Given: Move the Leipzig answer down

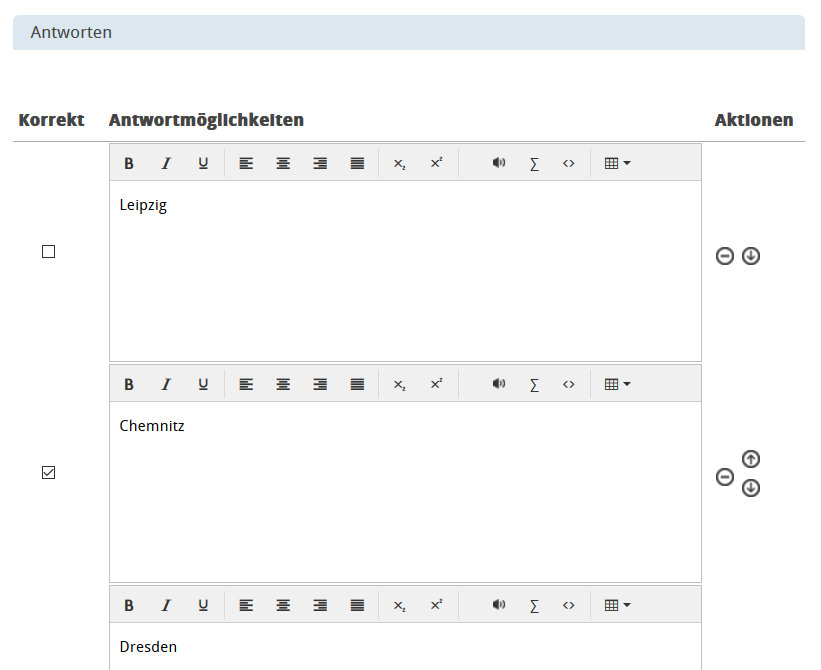Looking at the screenshot, I should click(751, 256).
